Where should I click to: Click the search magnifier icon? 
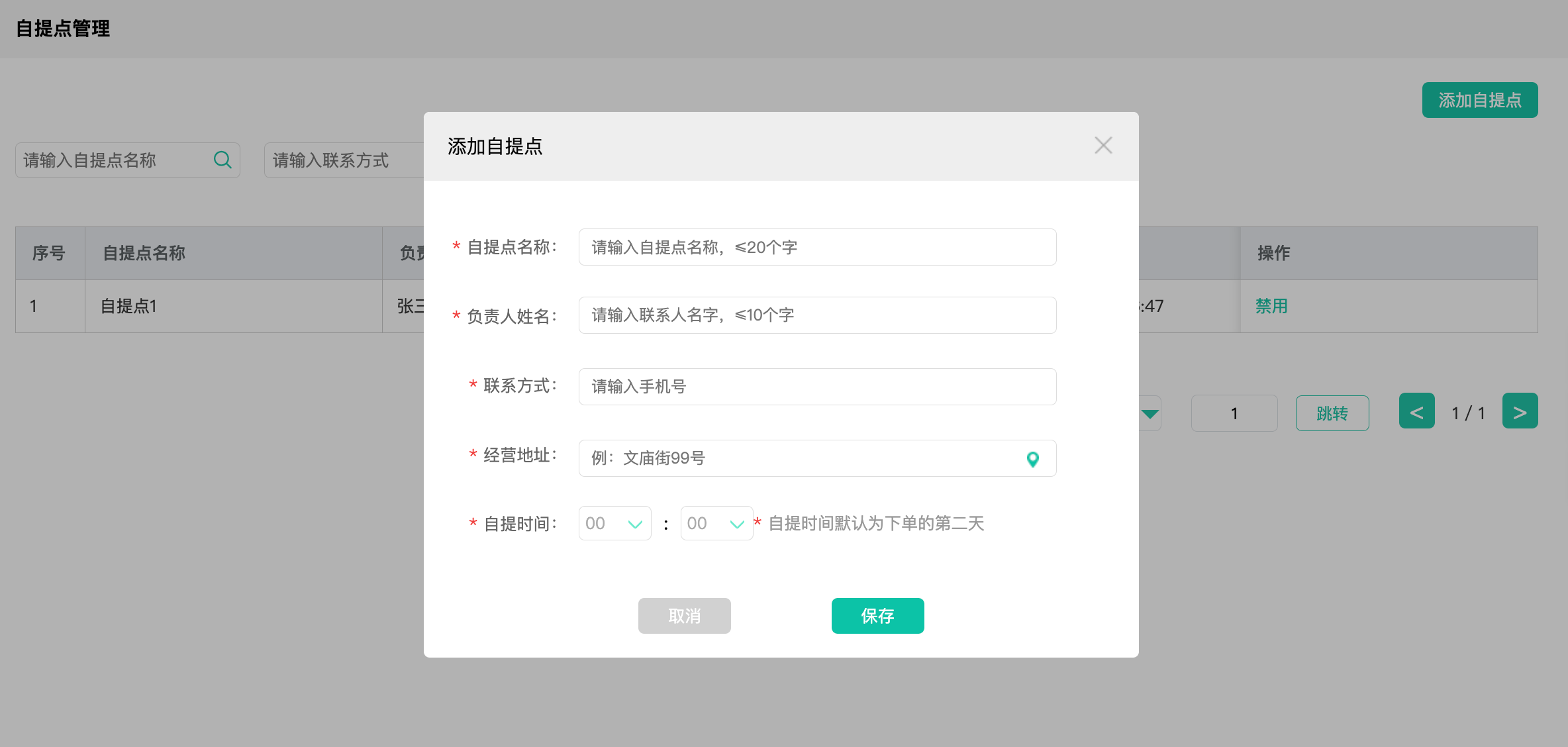pyautogui.click(x=222, y=160)
